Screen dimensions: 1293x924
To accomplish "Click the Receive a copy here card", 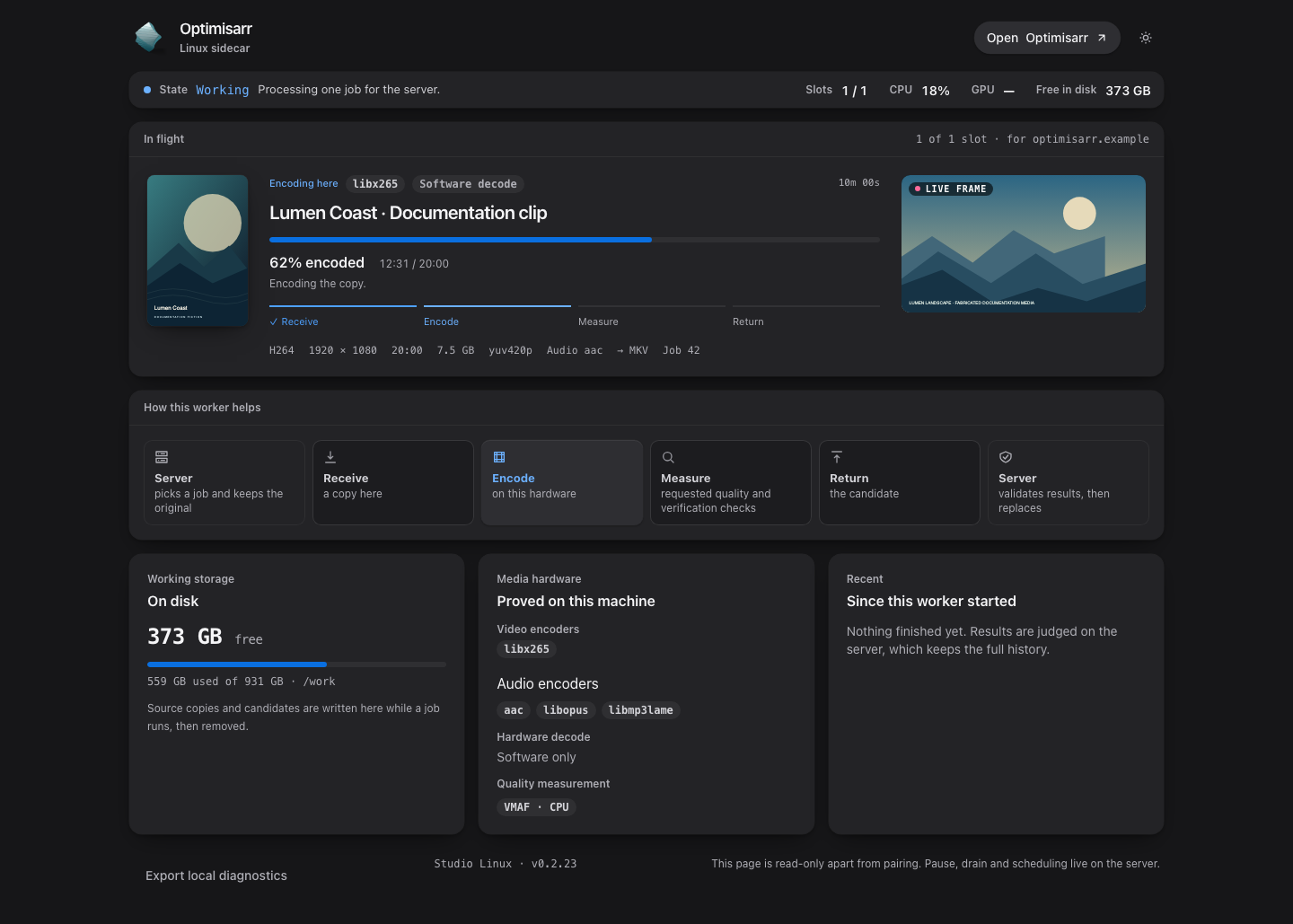I will pyautogui.click(x=393, y=482).
